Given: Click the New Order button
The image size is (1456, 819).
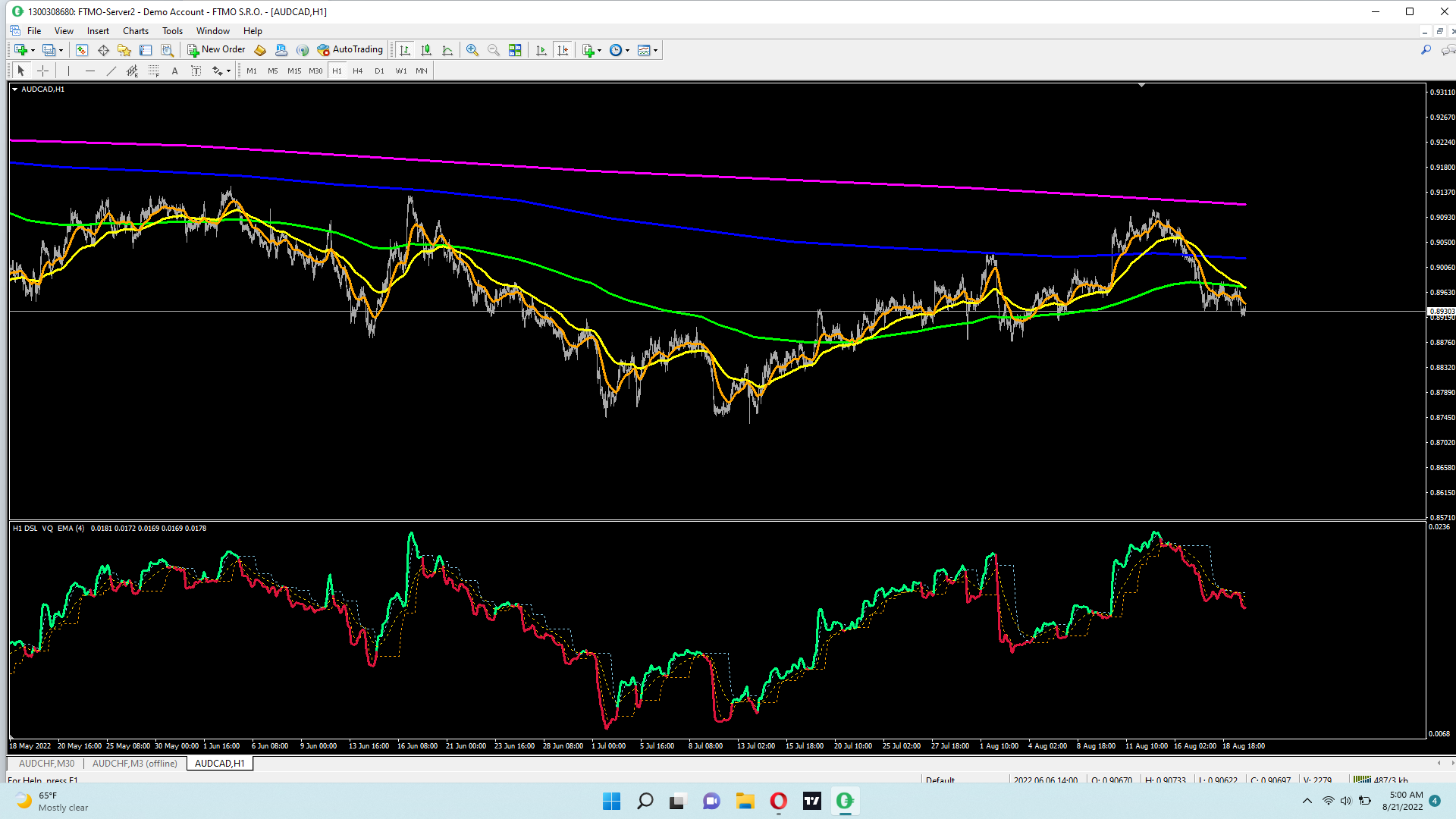Looking at the screenshot, I should point(216,50).
